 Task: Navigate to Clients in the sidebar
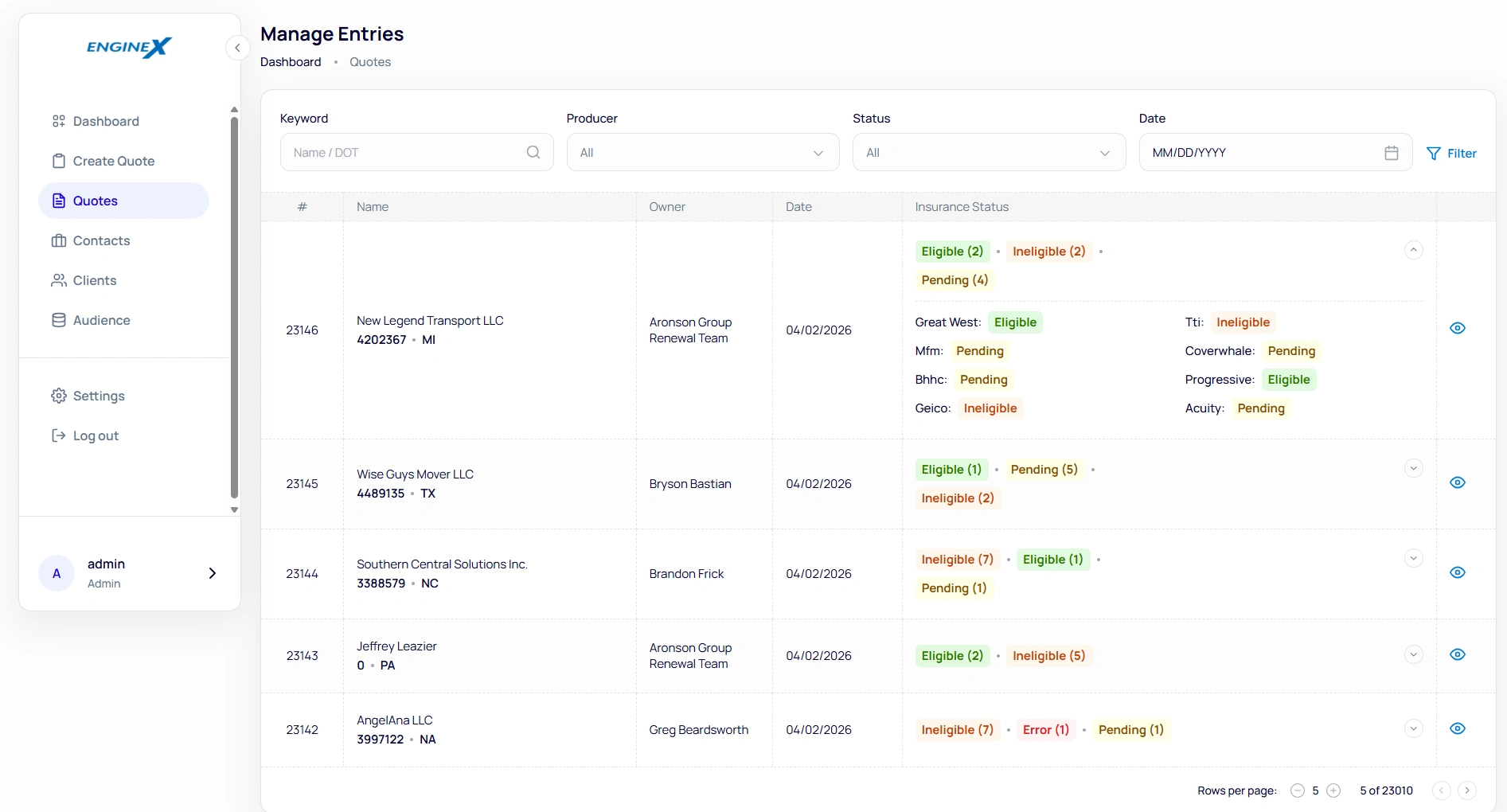click(x=95, y=280)
